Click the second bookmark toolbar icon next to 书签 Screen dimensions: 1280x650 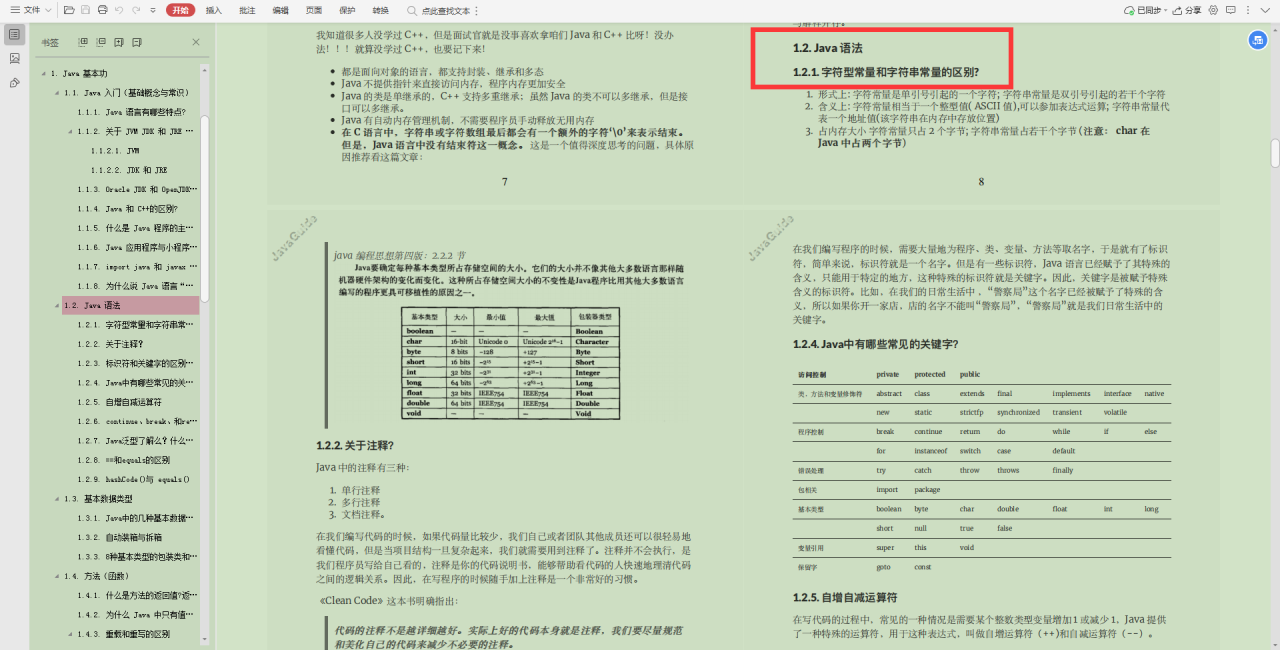click(101, 43)
